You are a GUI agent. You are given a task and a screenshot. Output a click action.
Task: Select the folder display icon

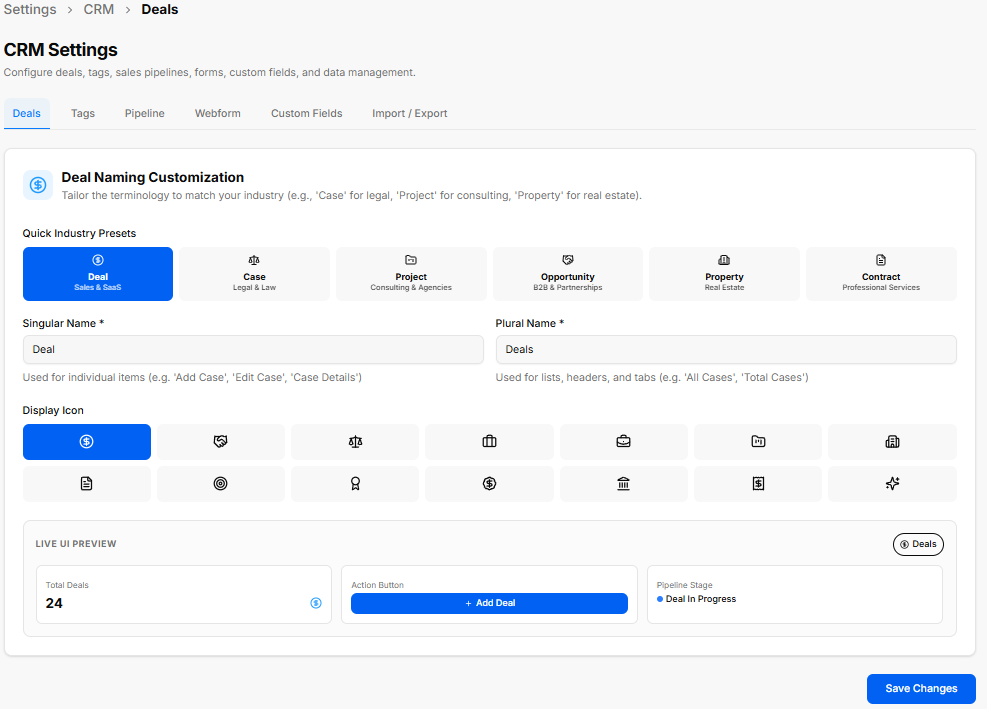(758, 441)
